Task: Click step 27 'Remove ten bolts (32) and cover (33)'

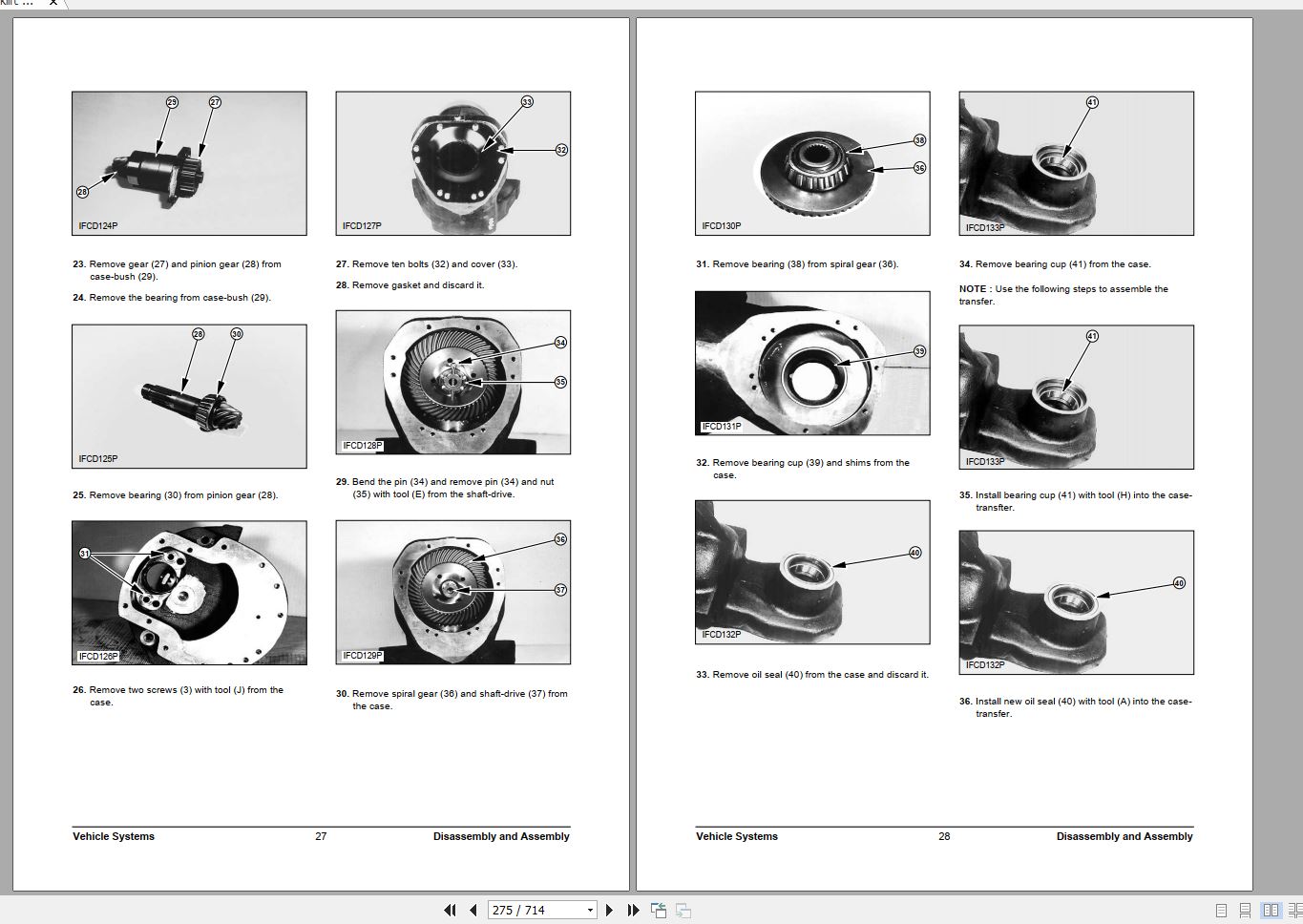Action: [427, 264]
